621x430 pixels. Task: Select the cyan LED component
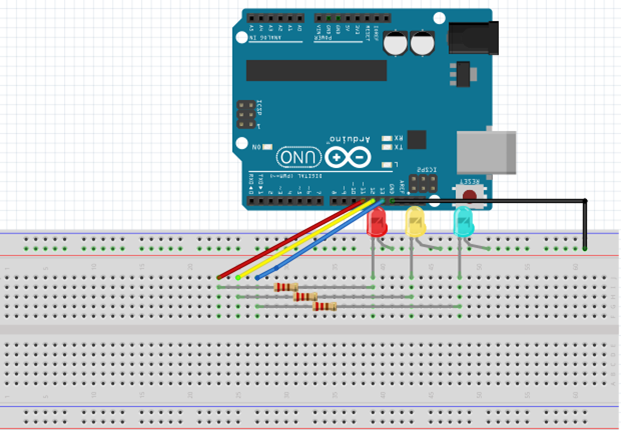[x=464, y=222]
